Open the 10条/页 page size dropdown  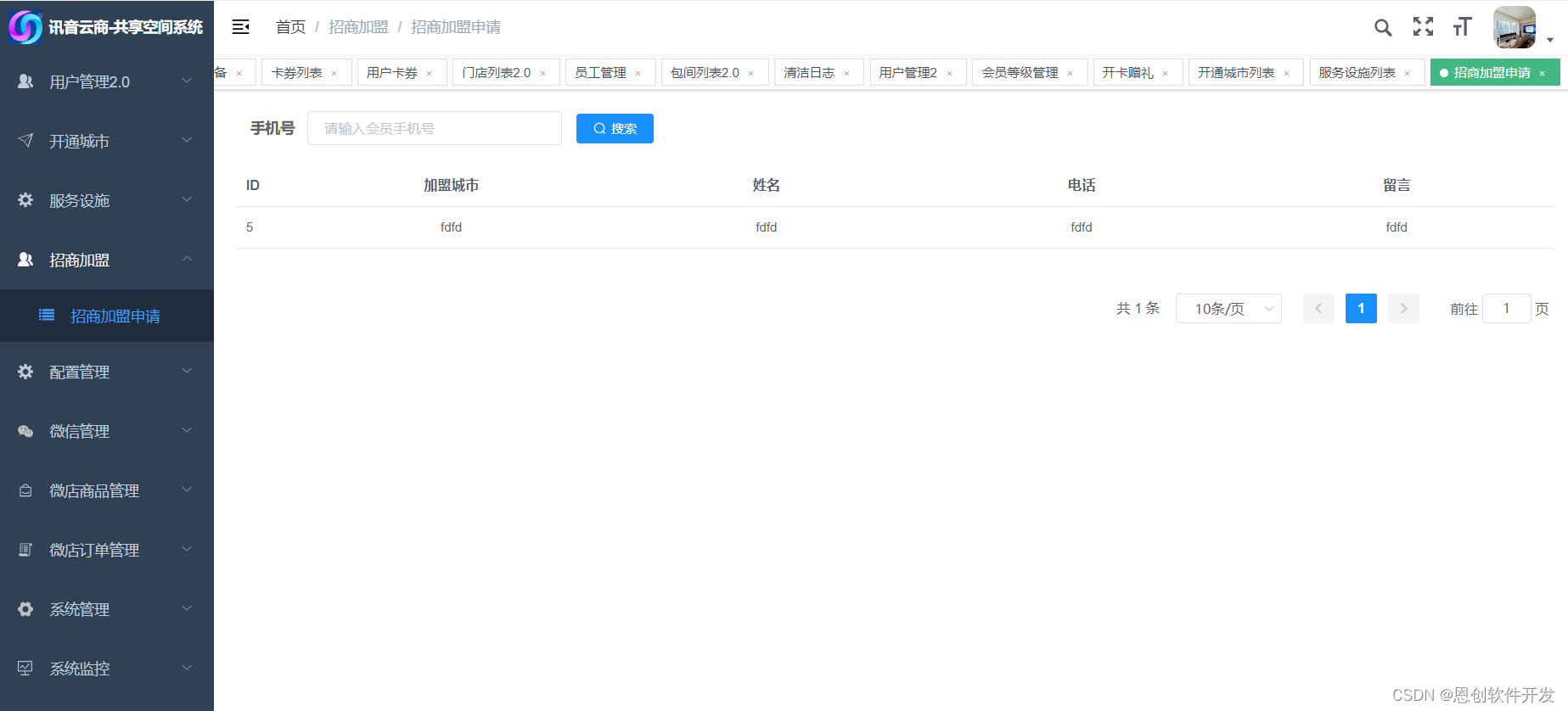tap(1228, 309)
